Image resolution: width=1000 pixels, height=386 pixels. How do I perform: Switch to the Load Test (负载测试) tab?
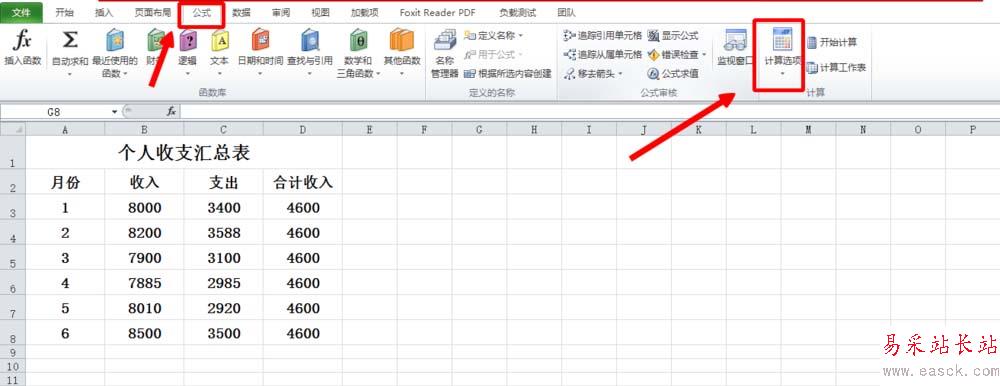pos(517,12)
